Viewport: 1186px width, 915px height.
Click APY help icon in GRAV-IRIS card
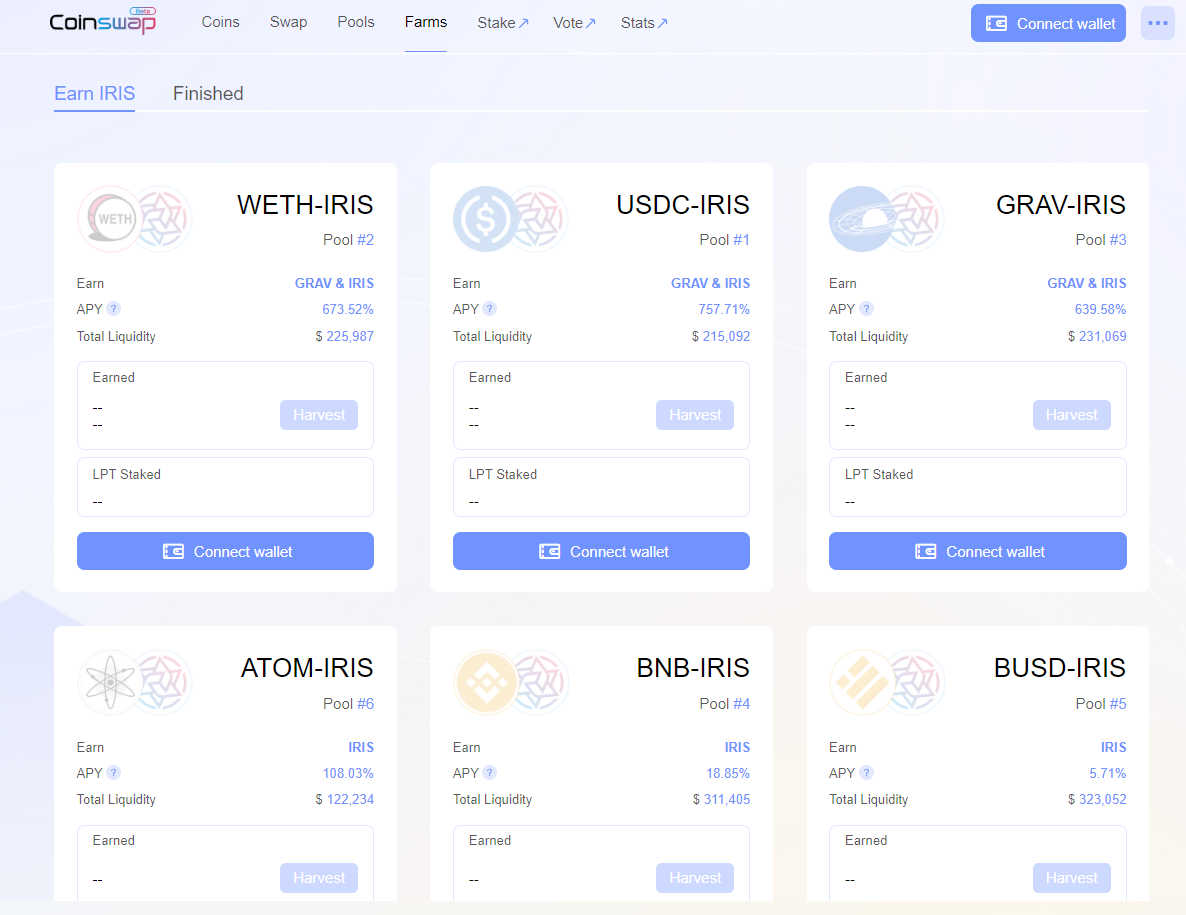[x=867, y=309]
